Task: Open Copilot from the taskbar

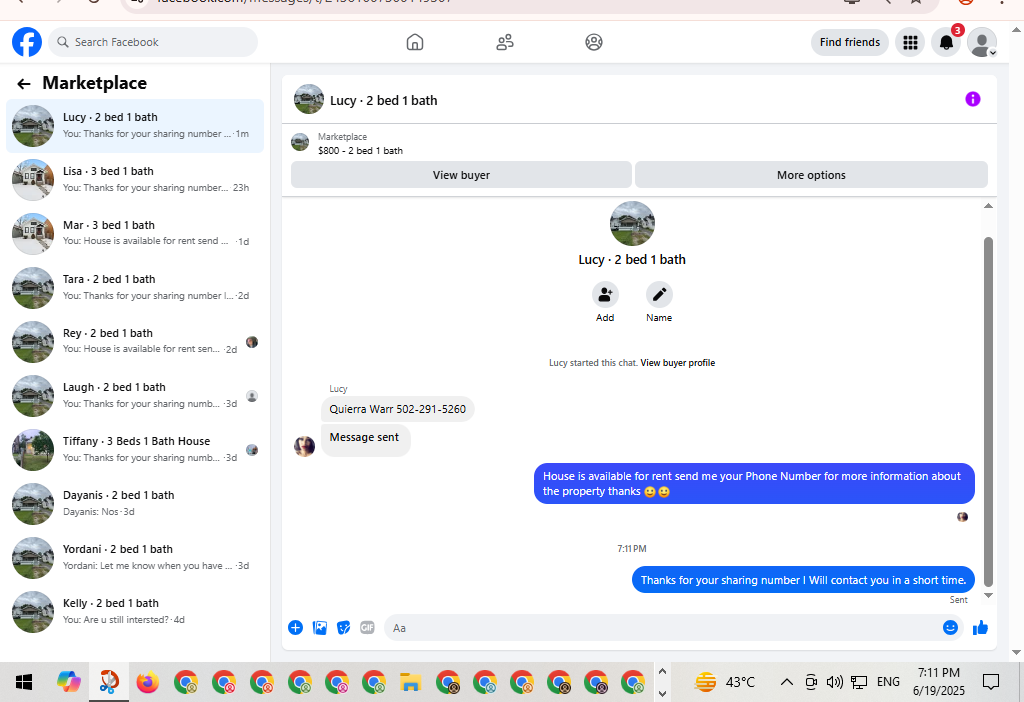Action: (69, 682)
